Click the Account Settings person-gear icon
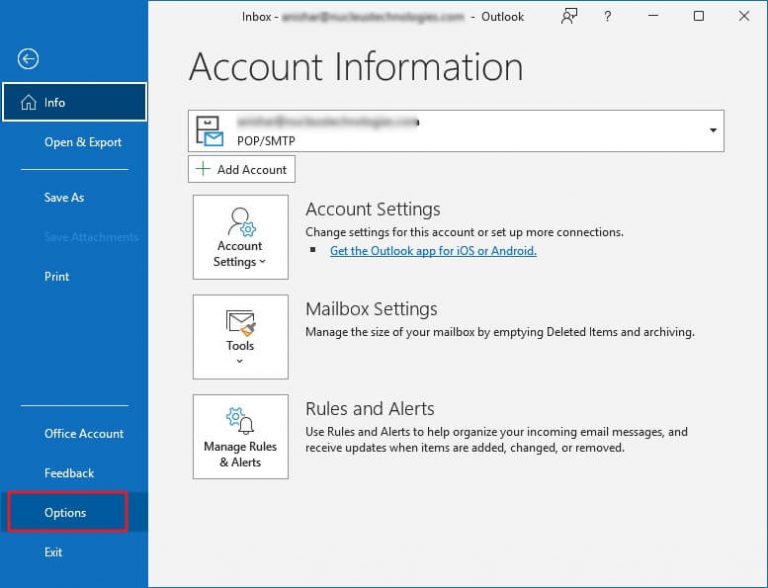This screenshot has height=588, width=768. click(x=240, y=221)
